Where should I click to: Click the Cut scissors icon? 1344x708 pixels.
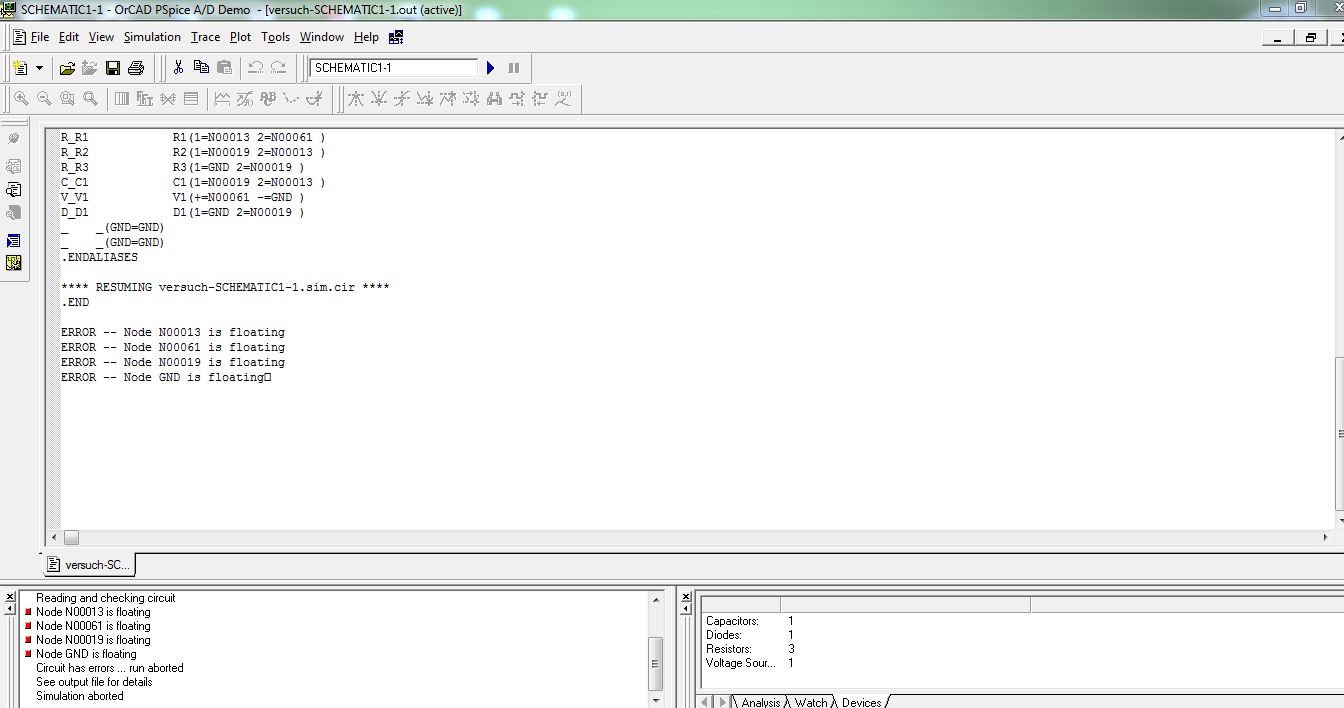(x=178, y=68)
